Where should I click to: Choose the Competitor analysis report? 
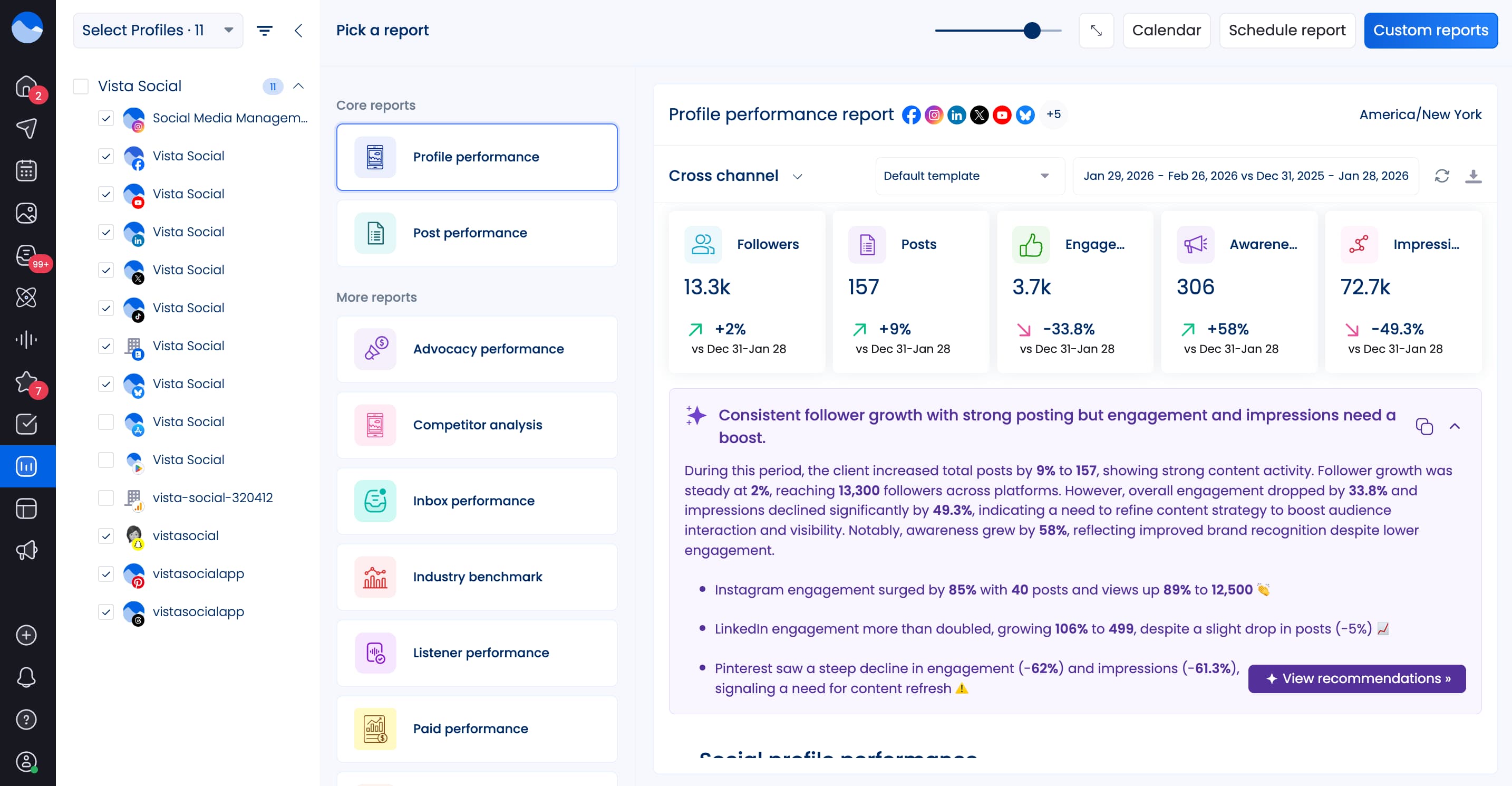477,425
